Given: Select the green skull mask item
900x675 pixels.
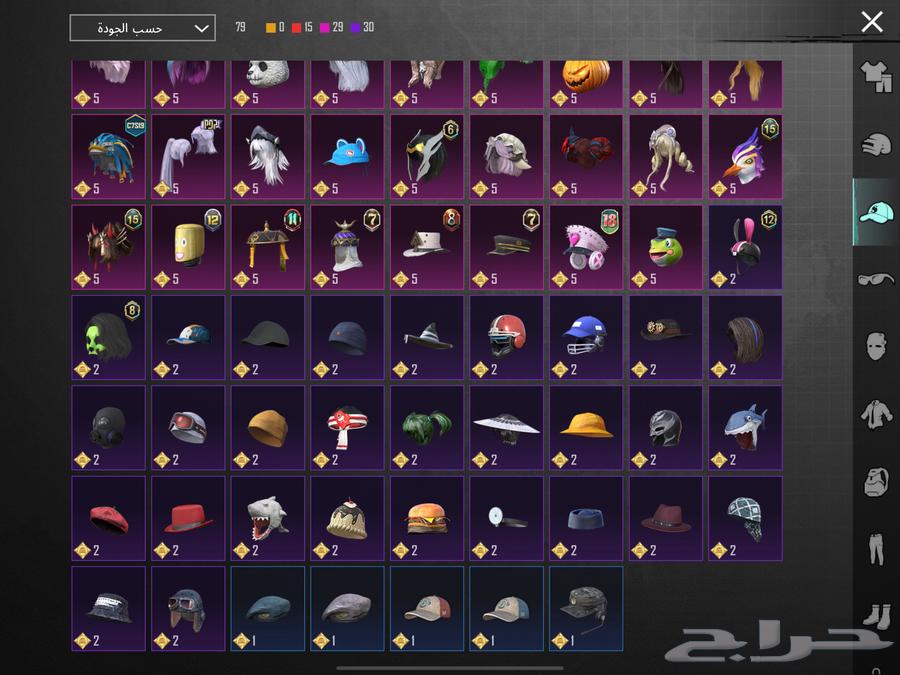Looking at the screenshot, I should pyautogui.click(x=108, y=337).
